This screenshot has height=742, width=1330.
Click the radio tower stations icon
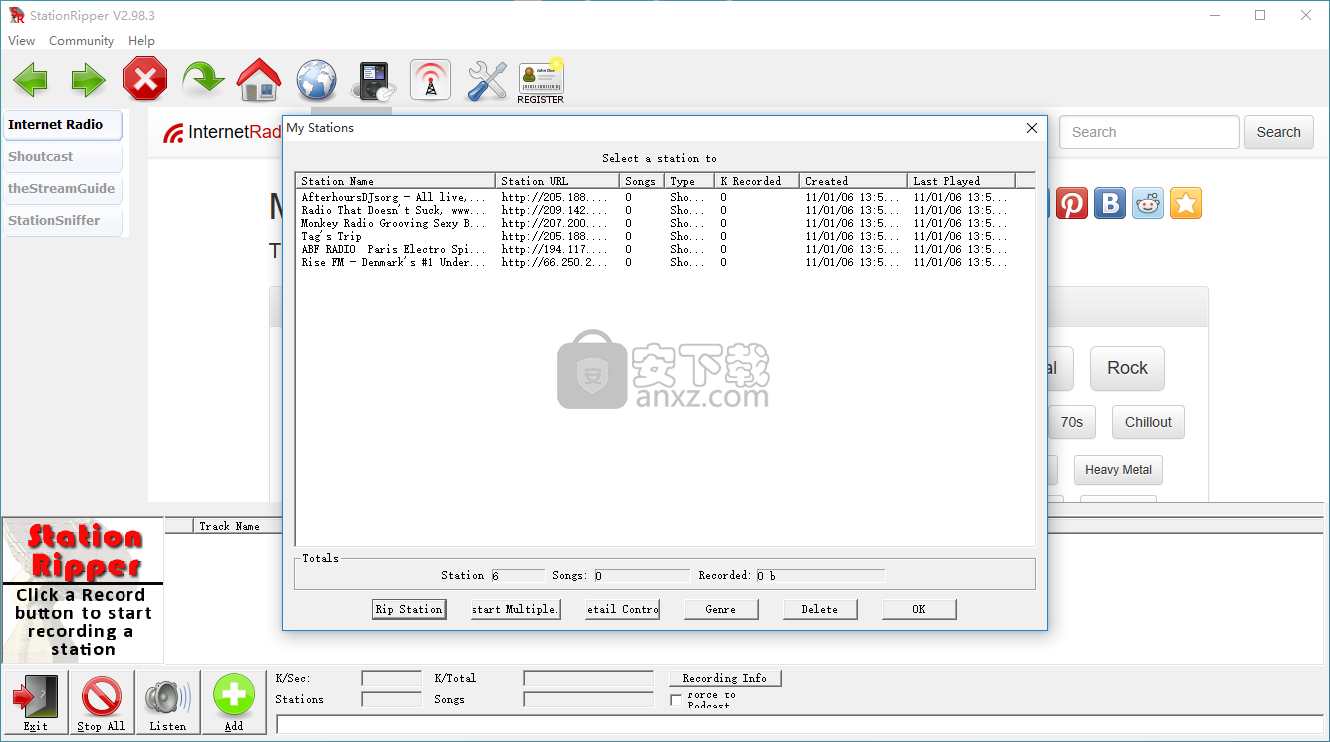point(431,80)
